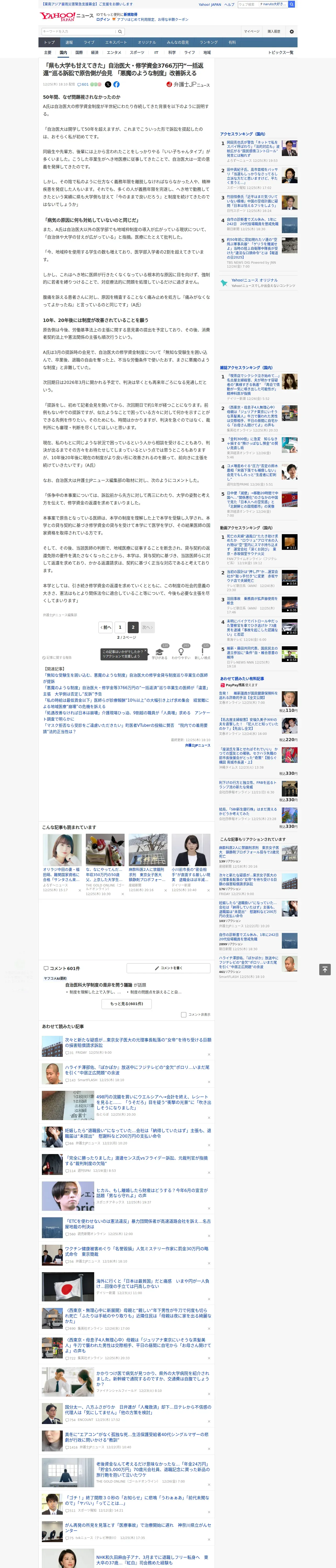Select the エンタメ category
Image resolution: width=336 pixels, height=1568 pixels.
coord(114,52)
